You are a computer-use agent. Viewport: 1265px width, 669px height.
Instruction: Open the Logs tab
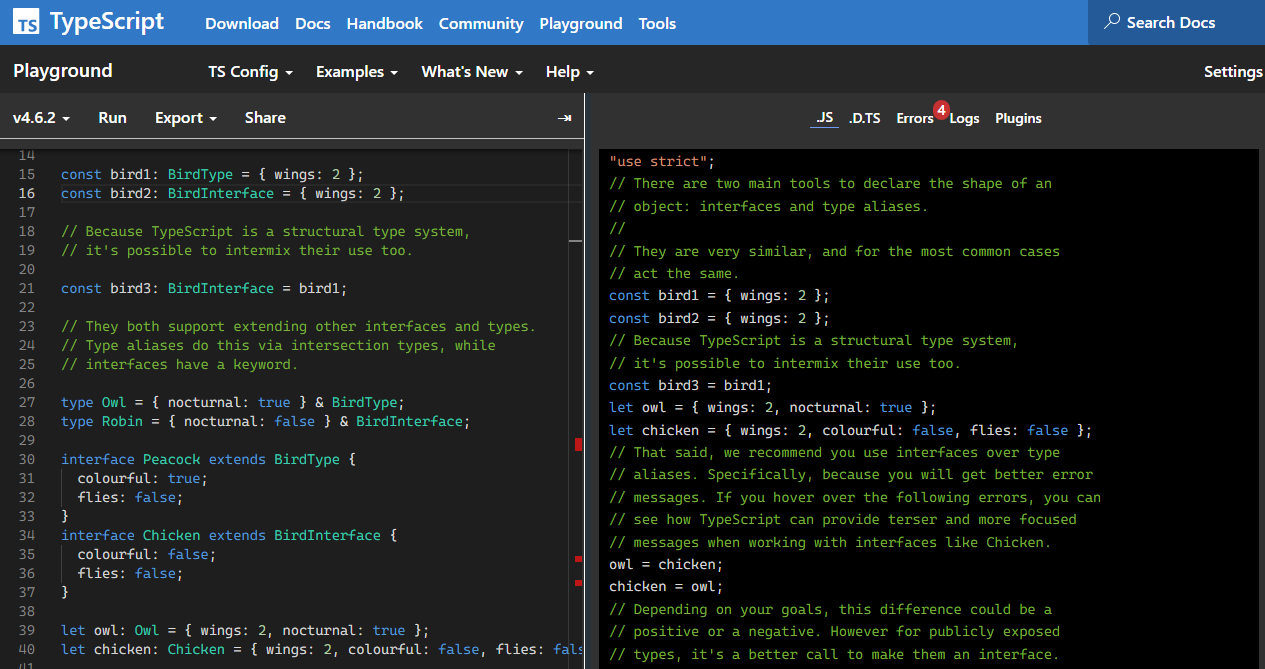pyautogui.click(x=964, y=118)
